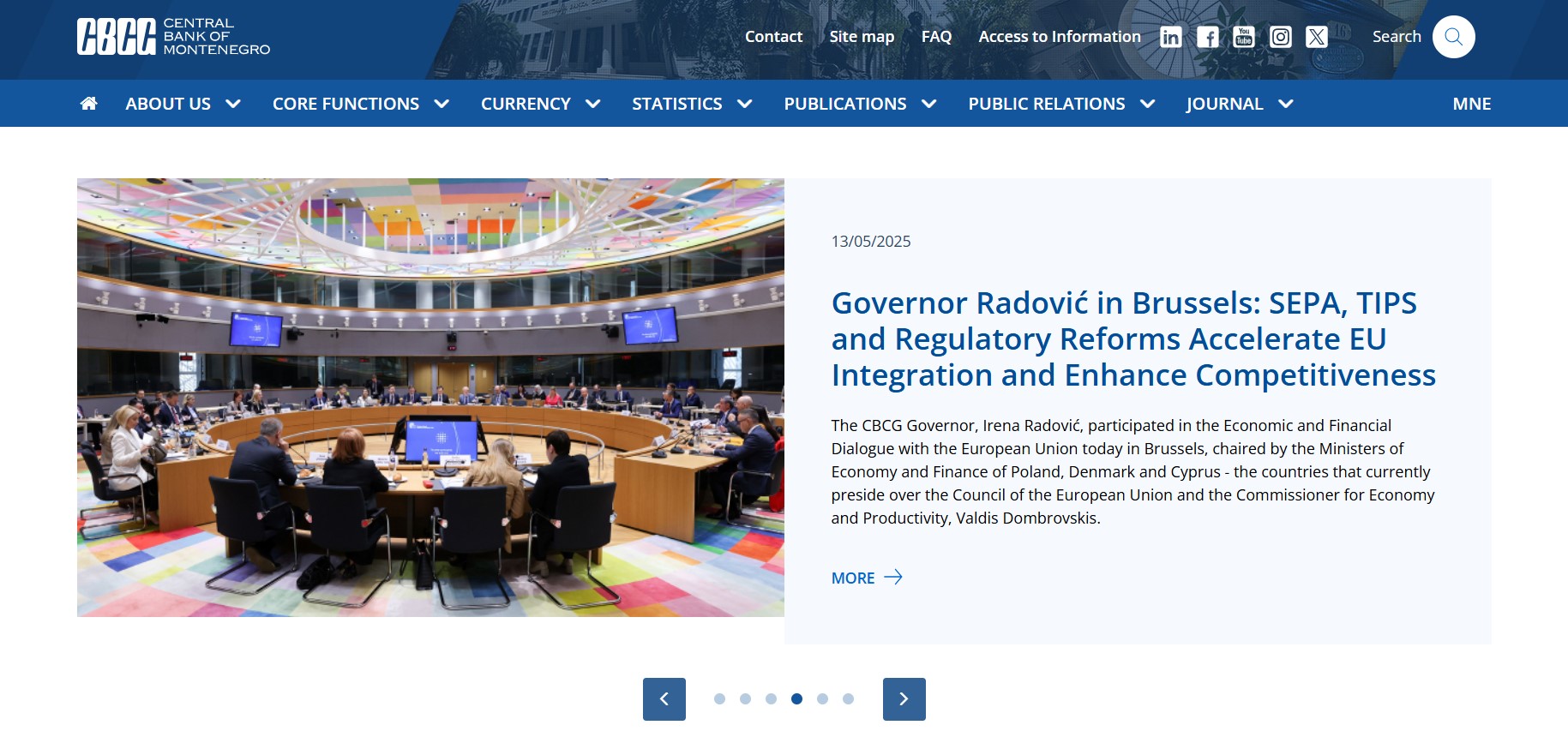Screen dimensions: 1568x755
Task: Open the Site map menu item
Action: 862,37
